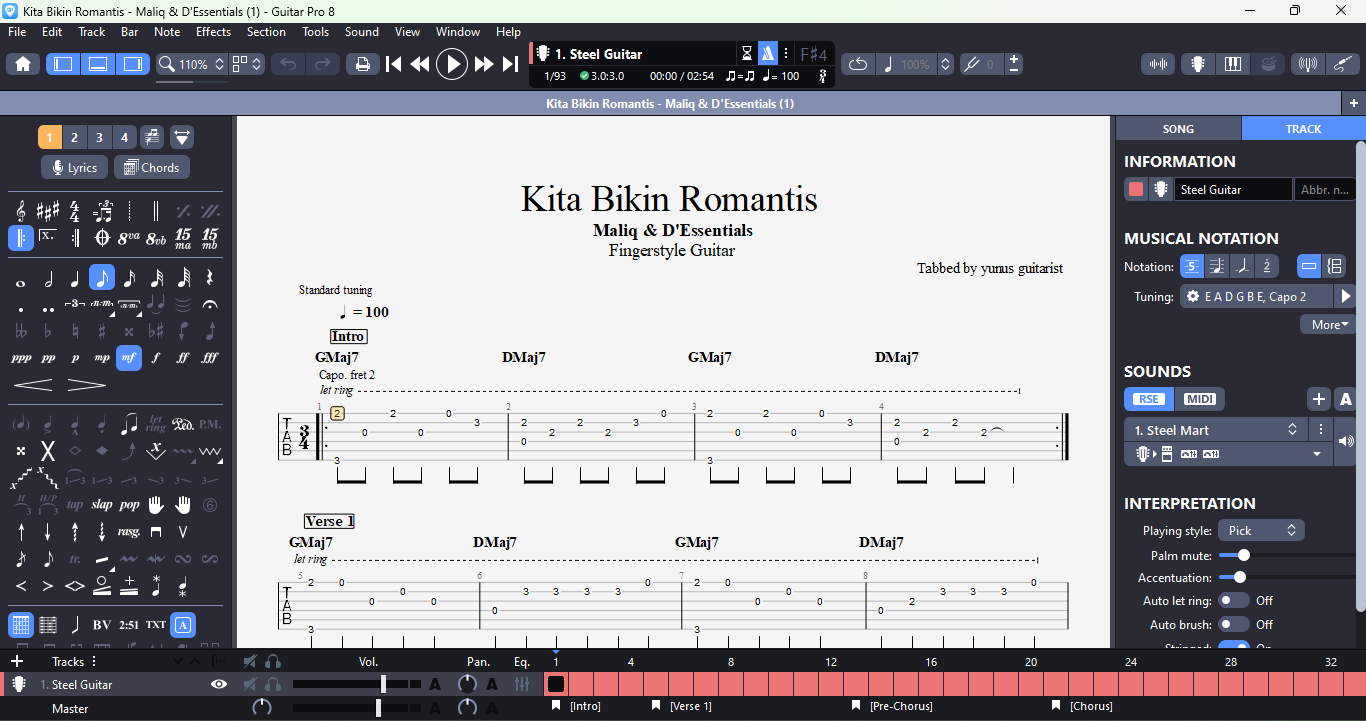Screen dimensions: 1366x721
Task: Add rasgueado effect
Action: point(129,532)
